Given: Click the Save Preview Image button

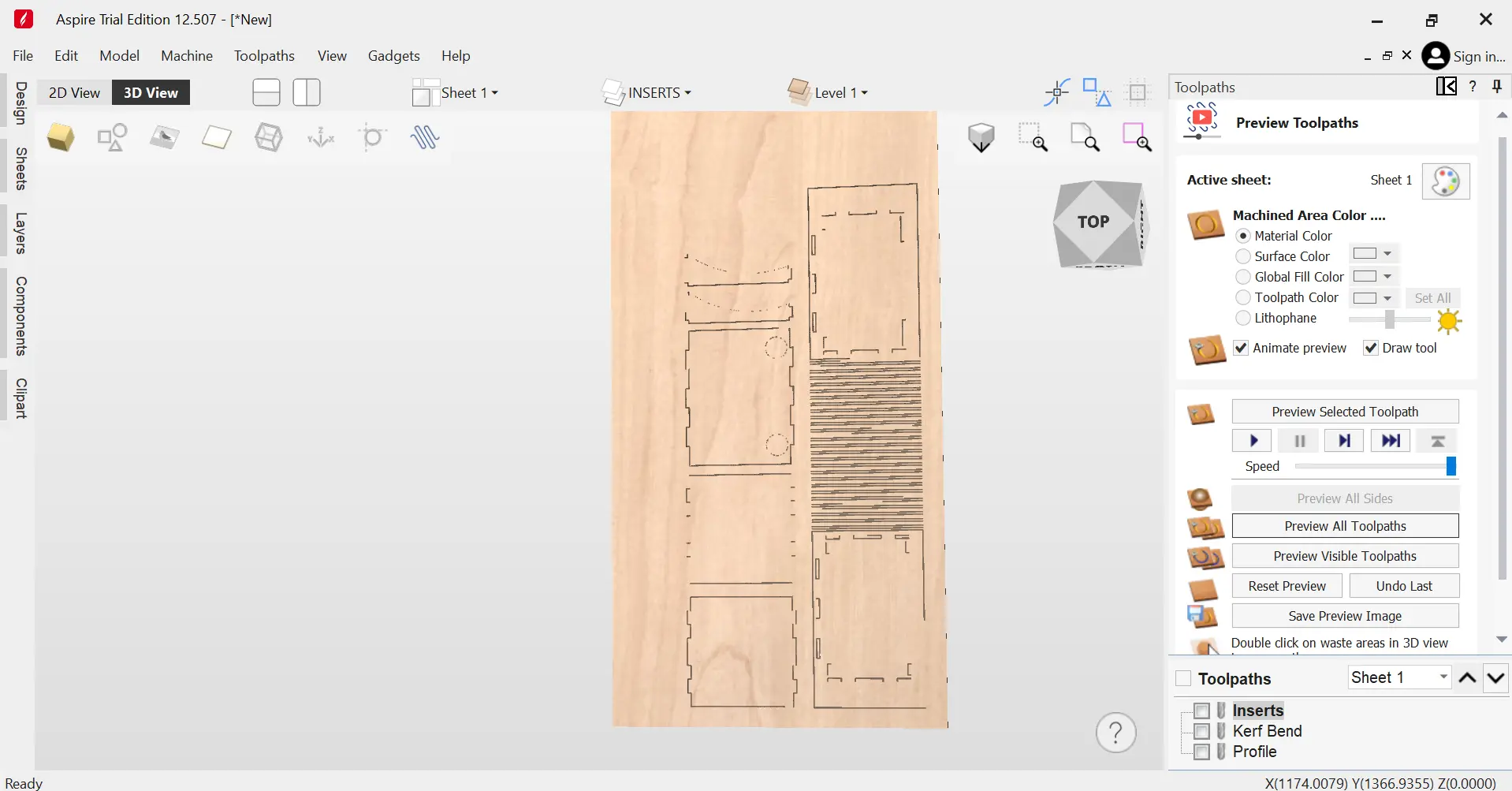Looking at the screenshot, I should [1345, 616].
